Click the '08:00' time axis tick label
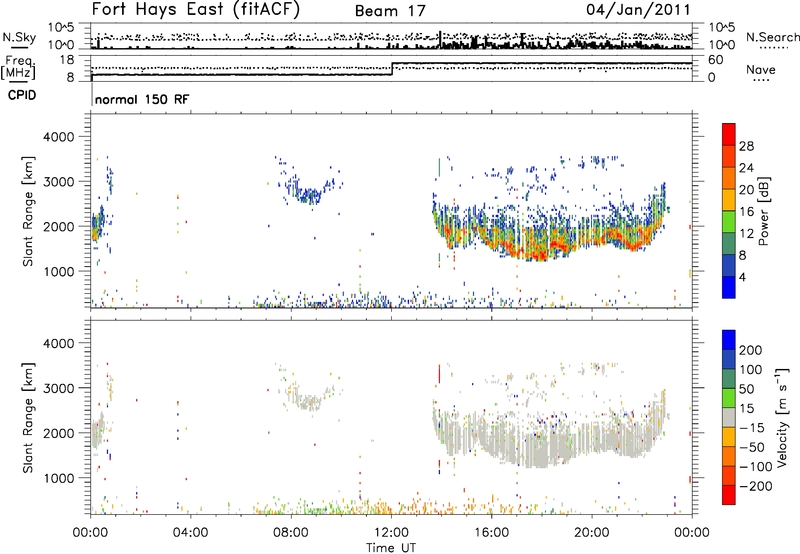Screen dimensions: 800x554 291,533
